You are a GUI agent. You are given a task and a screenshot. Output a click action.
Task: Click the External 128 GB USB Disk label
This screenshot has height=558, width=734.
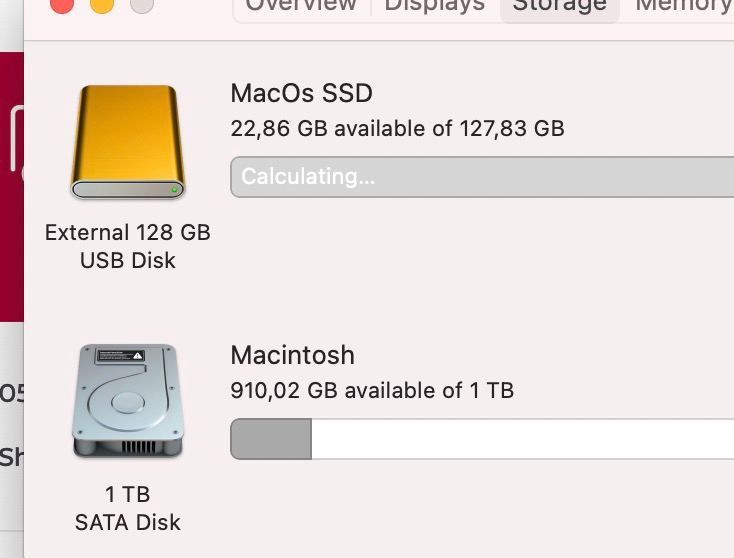pyautogui.click(x=128, y=246)
